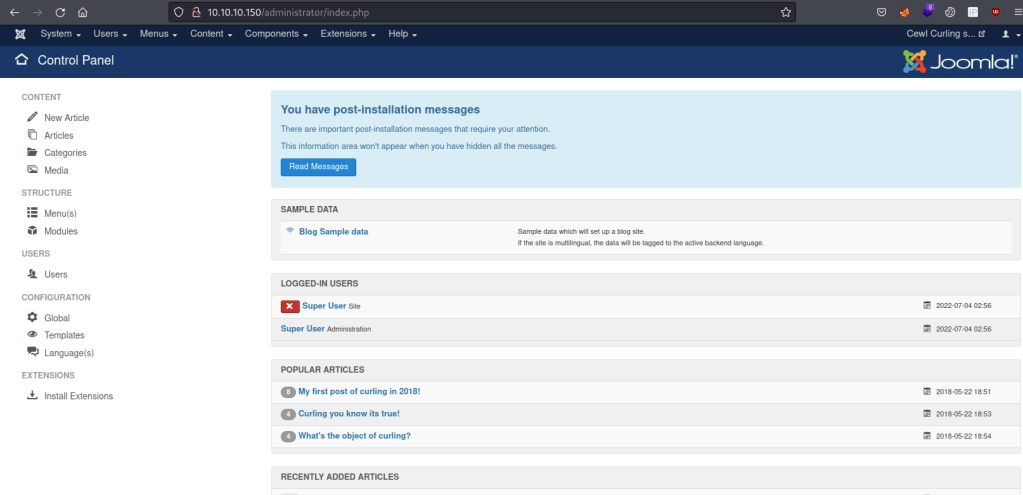
Task: Open the Help menu
Action: [x=402, y=34]
